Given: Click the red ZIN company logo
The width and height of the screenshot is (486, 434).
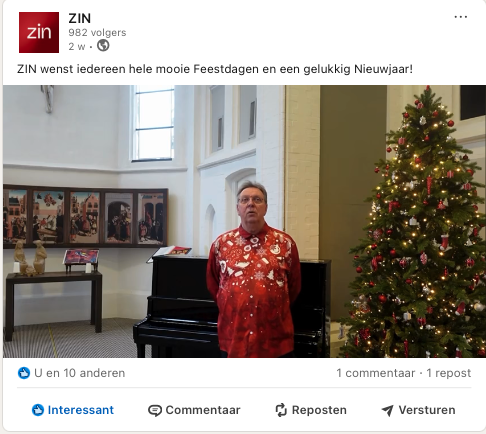Looking at the screenshot, I should [39, 32].
